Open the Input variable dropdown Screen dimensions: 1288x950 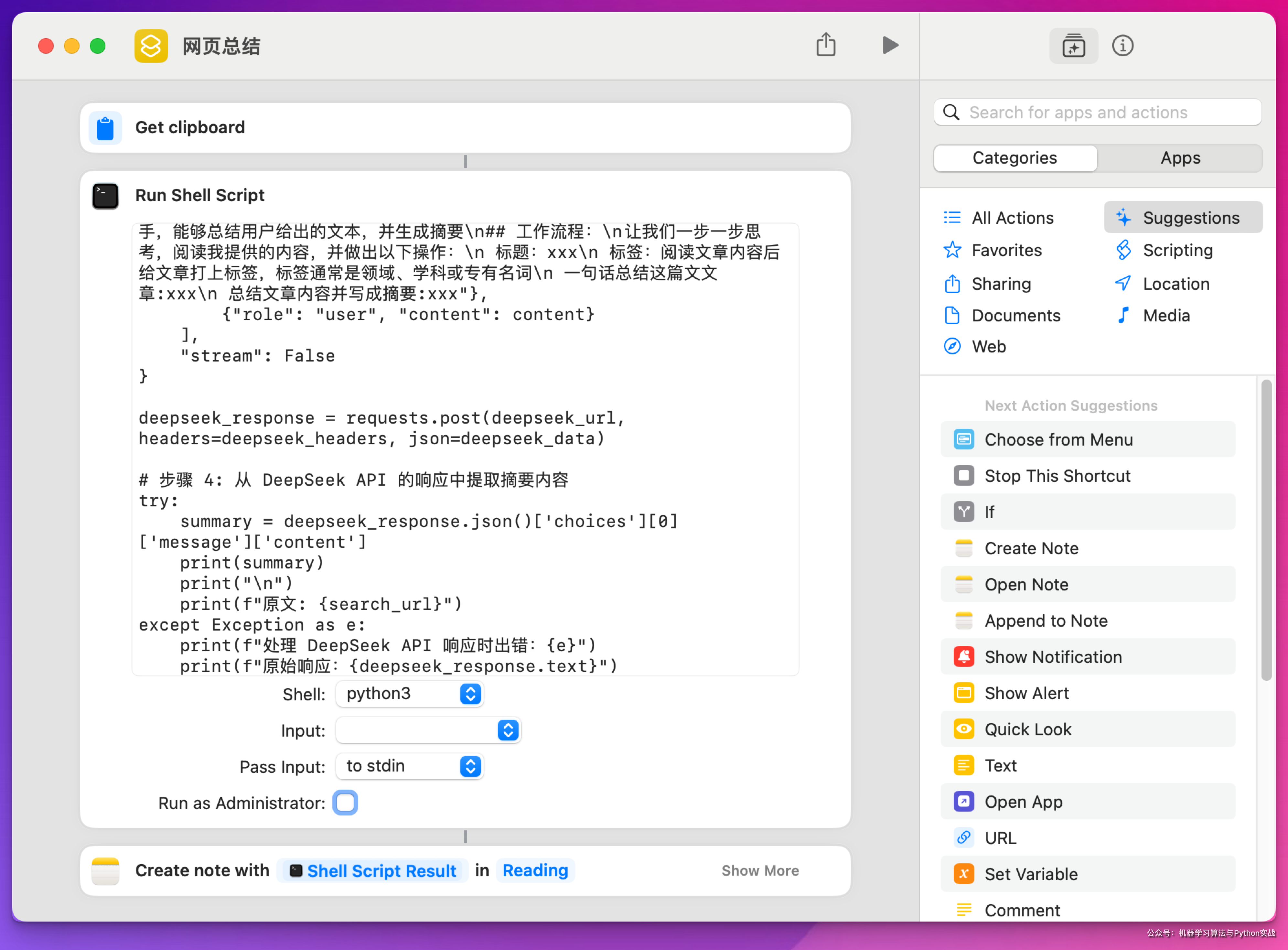click(x=428, y=730)
